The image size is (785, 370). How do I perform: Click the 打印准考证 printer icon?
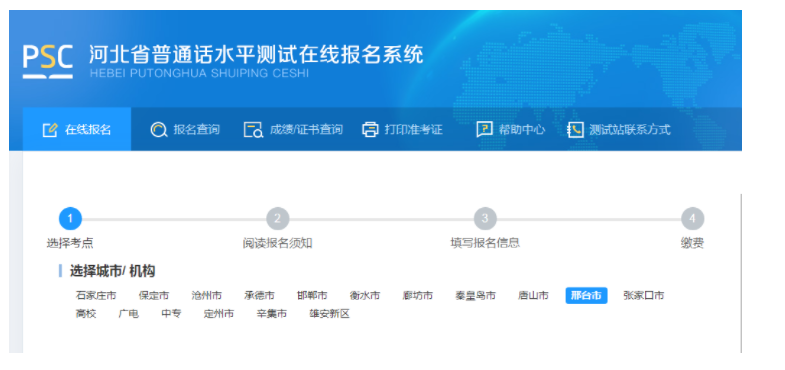click(370, 130)
